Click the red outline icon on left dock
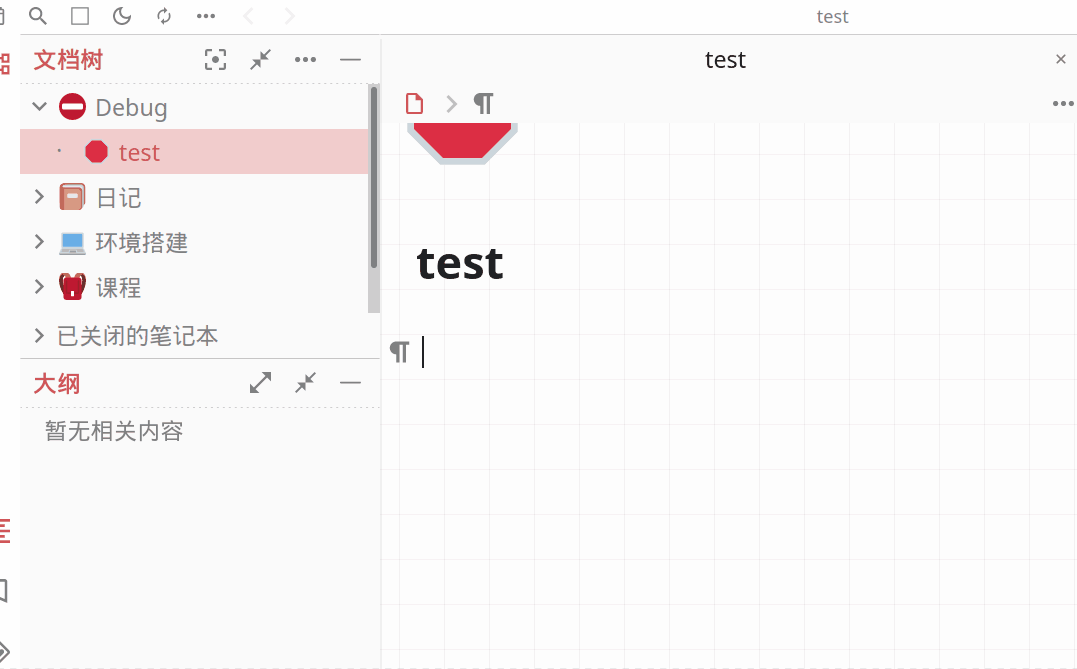This screenshot has height=669, width=1077. (x=4, y=531)
